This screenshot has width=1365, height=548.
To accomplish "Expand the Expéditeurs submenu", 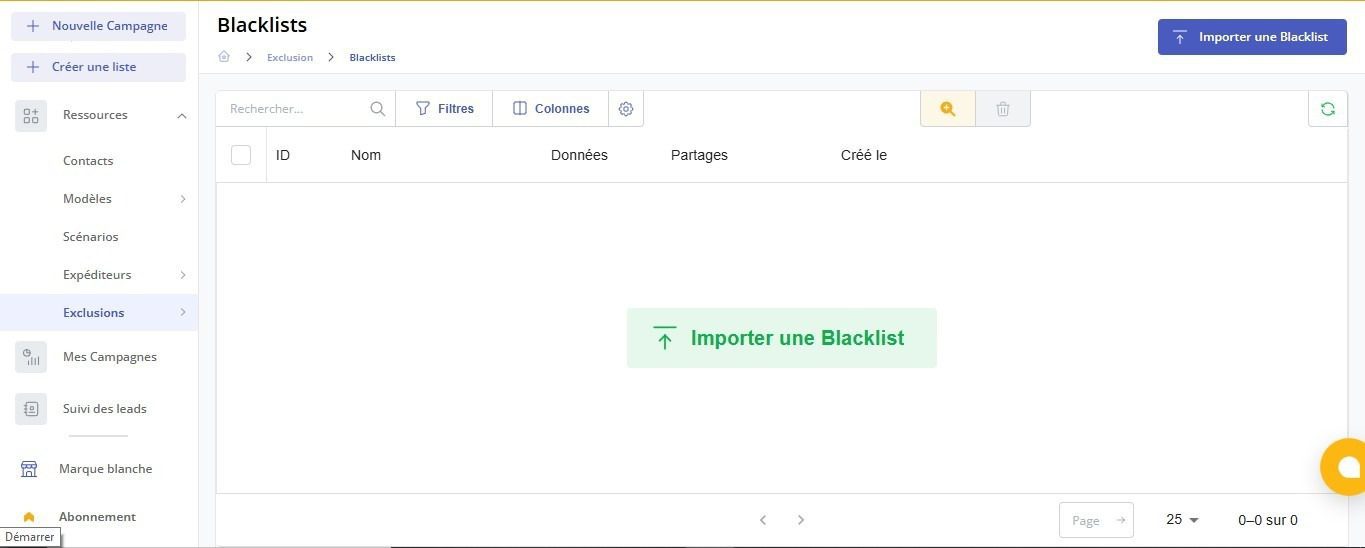I will 183,275.
